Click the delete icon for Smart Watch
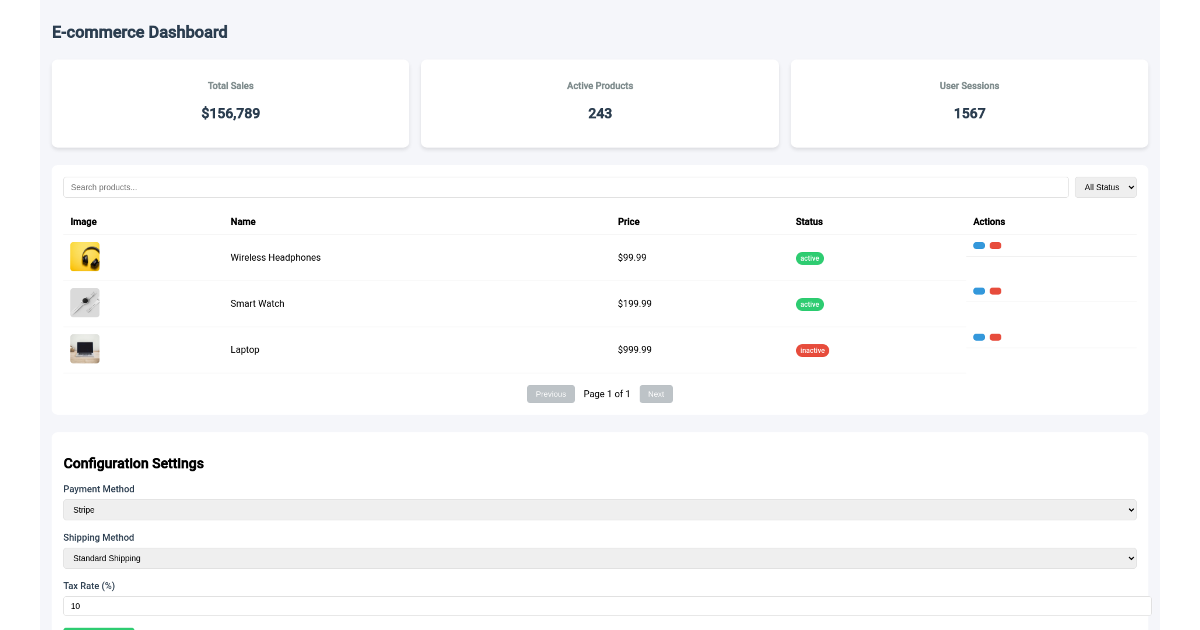The image size is (1200, 630). point(995,291)
